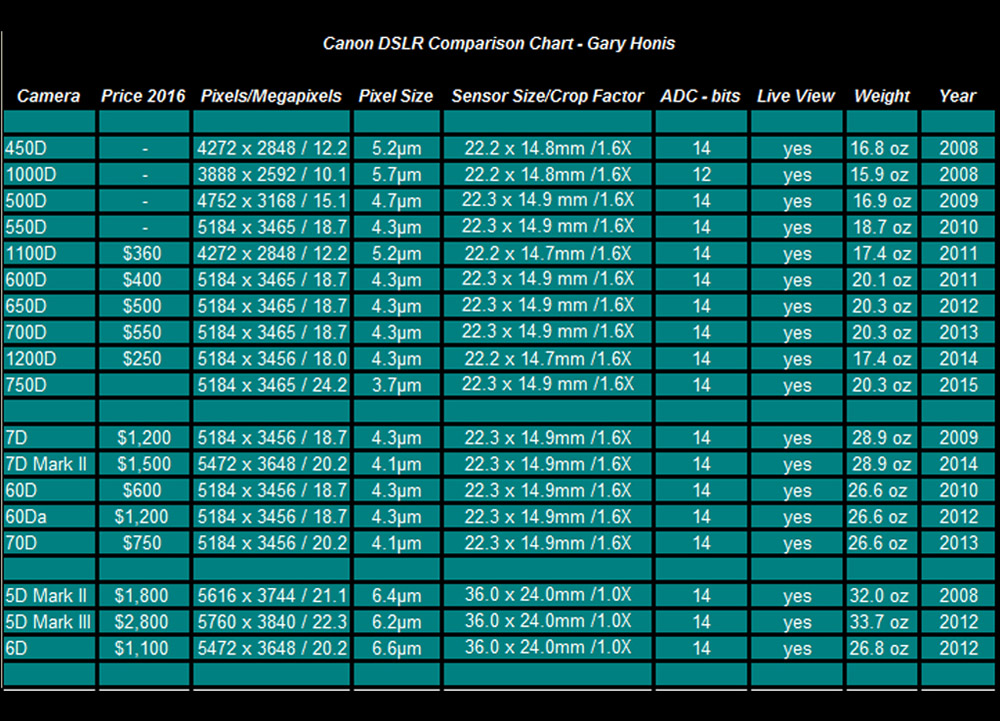Viewport: 1000px width, 721px height.
Task: Click the '$1,100' price for the 6D
Action: pyautogui.click(x=144, y=648)
